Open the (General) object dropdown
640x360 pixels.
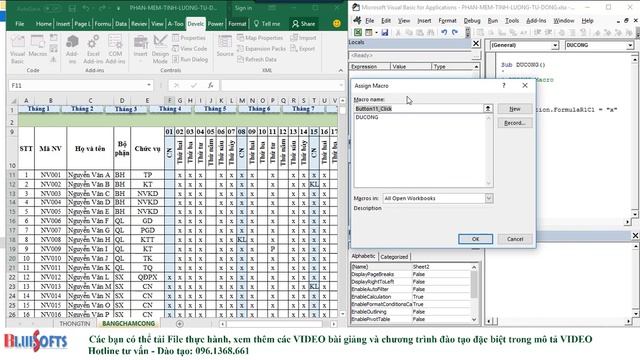coord(555,45)
